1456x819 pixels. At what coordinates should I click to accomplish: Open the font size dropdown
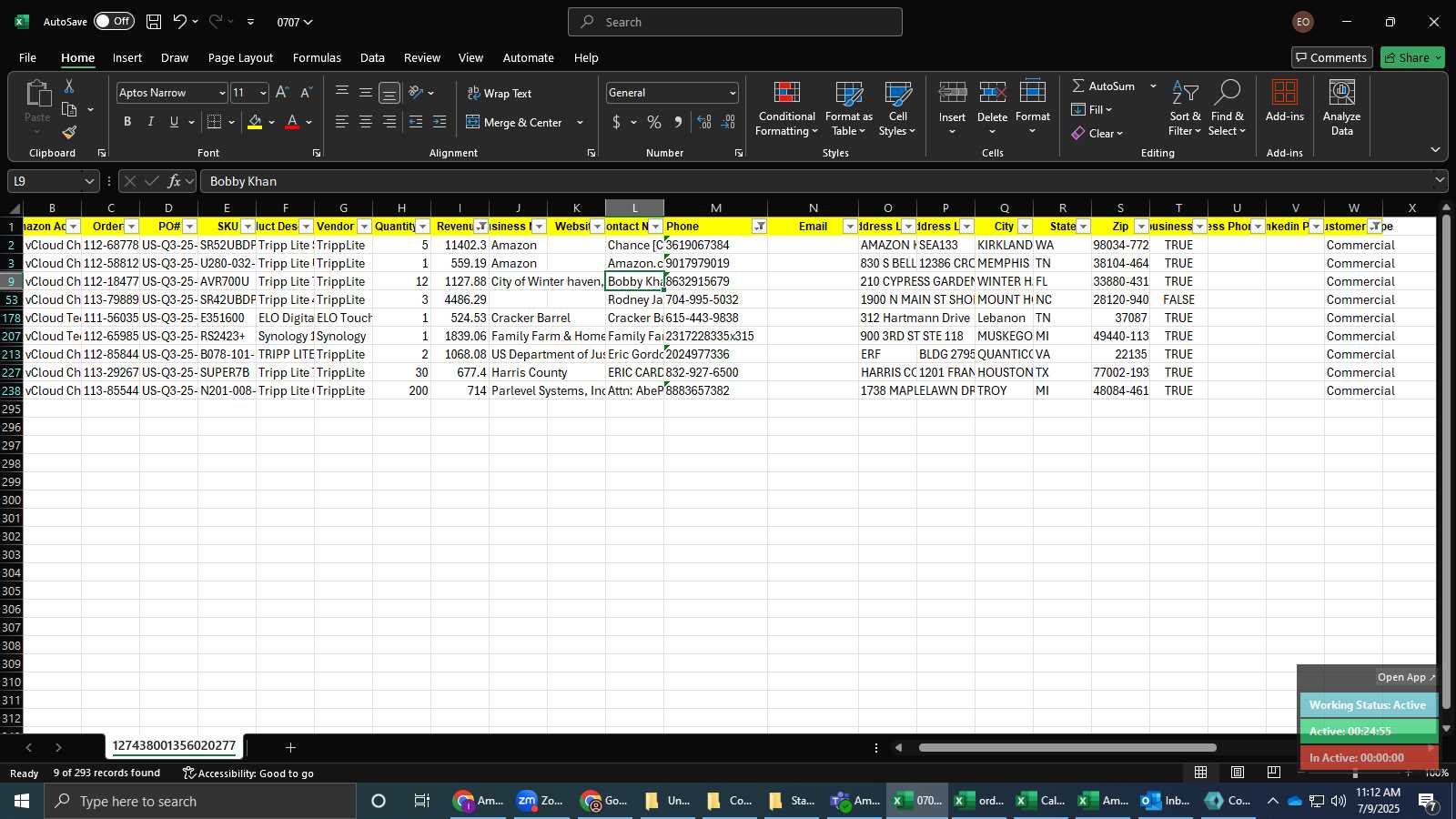click(x=263, y=93)
